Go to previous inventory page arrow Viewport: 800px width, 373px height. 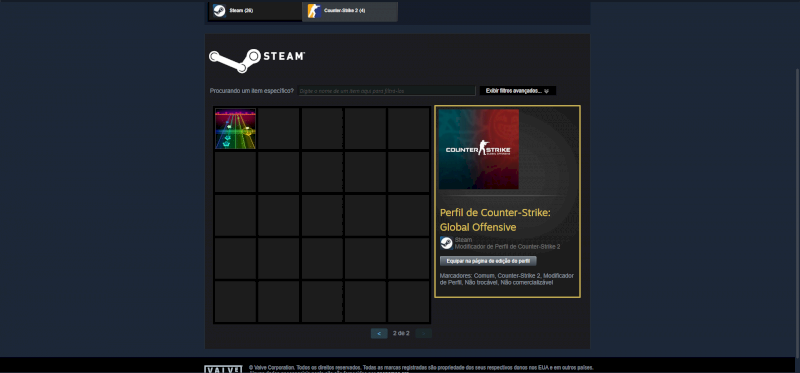point(379,334)
